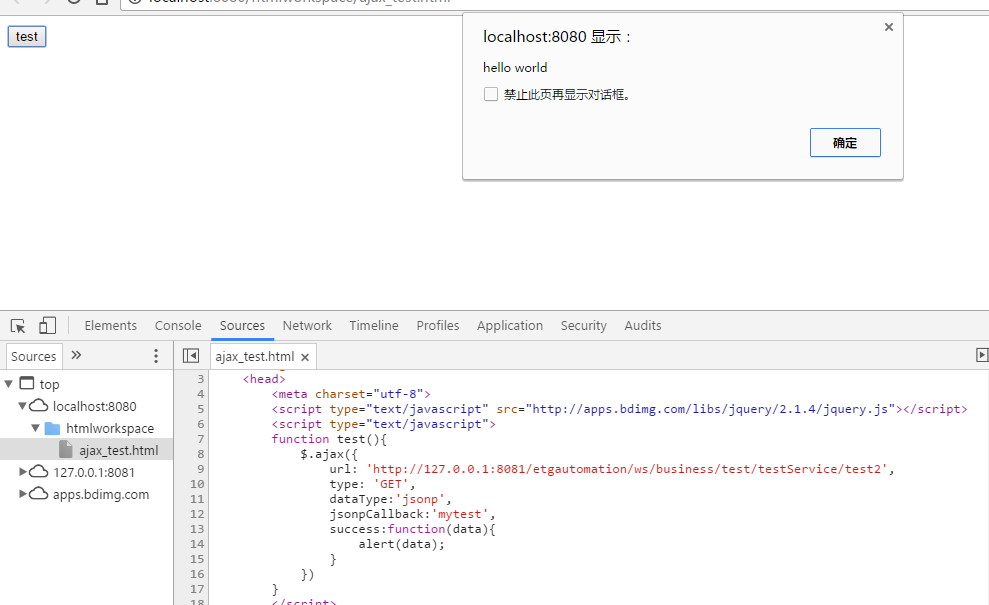
Task: Open the Sources DevTools tab
Action: [242, 326]
